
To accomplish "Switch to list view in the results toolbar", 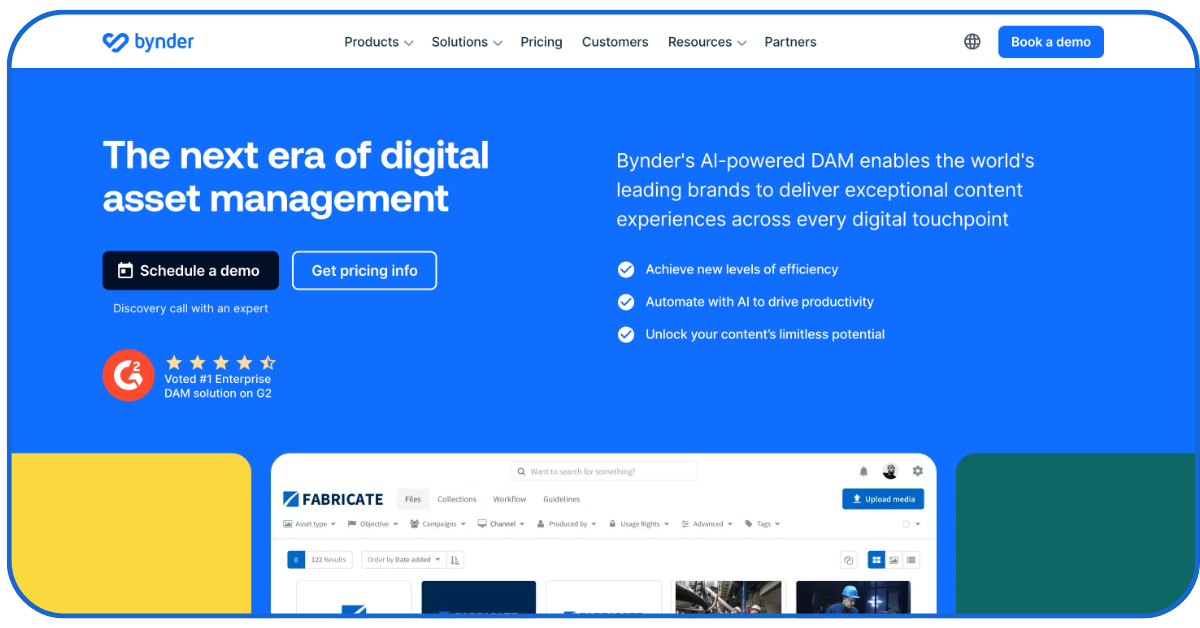I will coord(912,559).
